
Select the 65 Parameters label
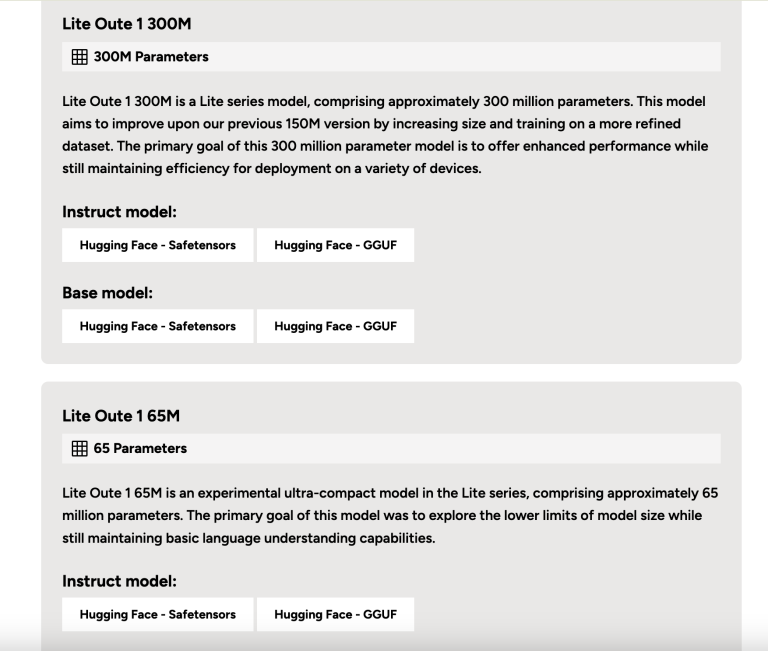[140, 448]
